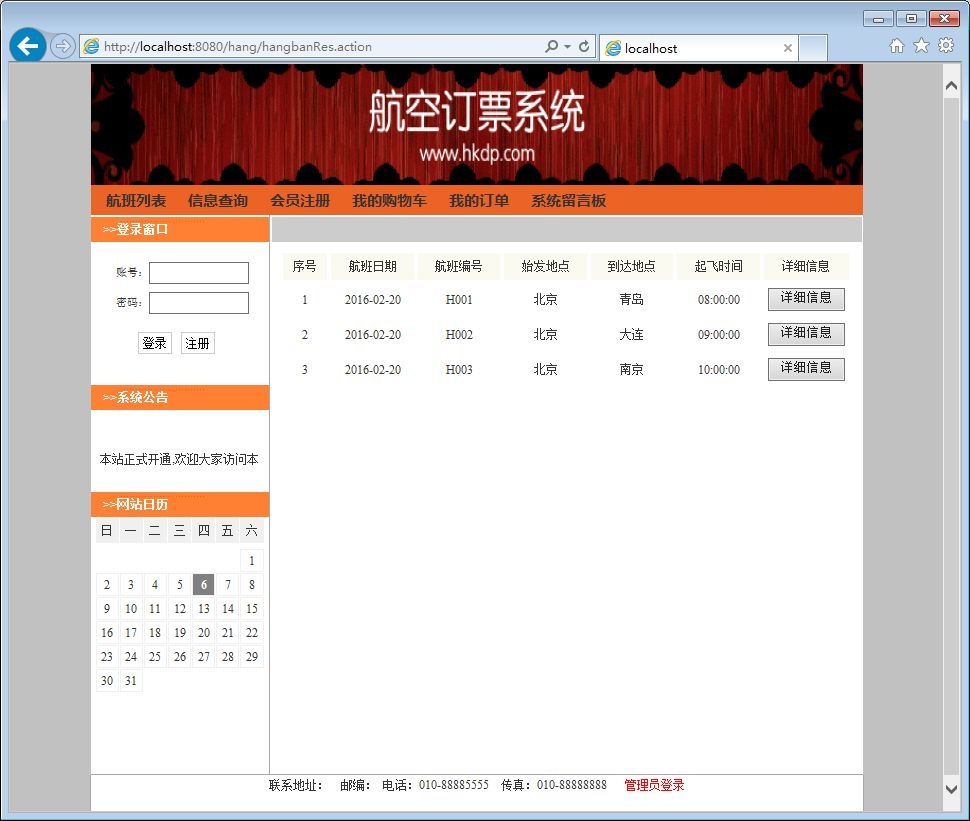Open the 我的订单 menu item
Screen dimensions: 970x821
click(x=479, y=200)
